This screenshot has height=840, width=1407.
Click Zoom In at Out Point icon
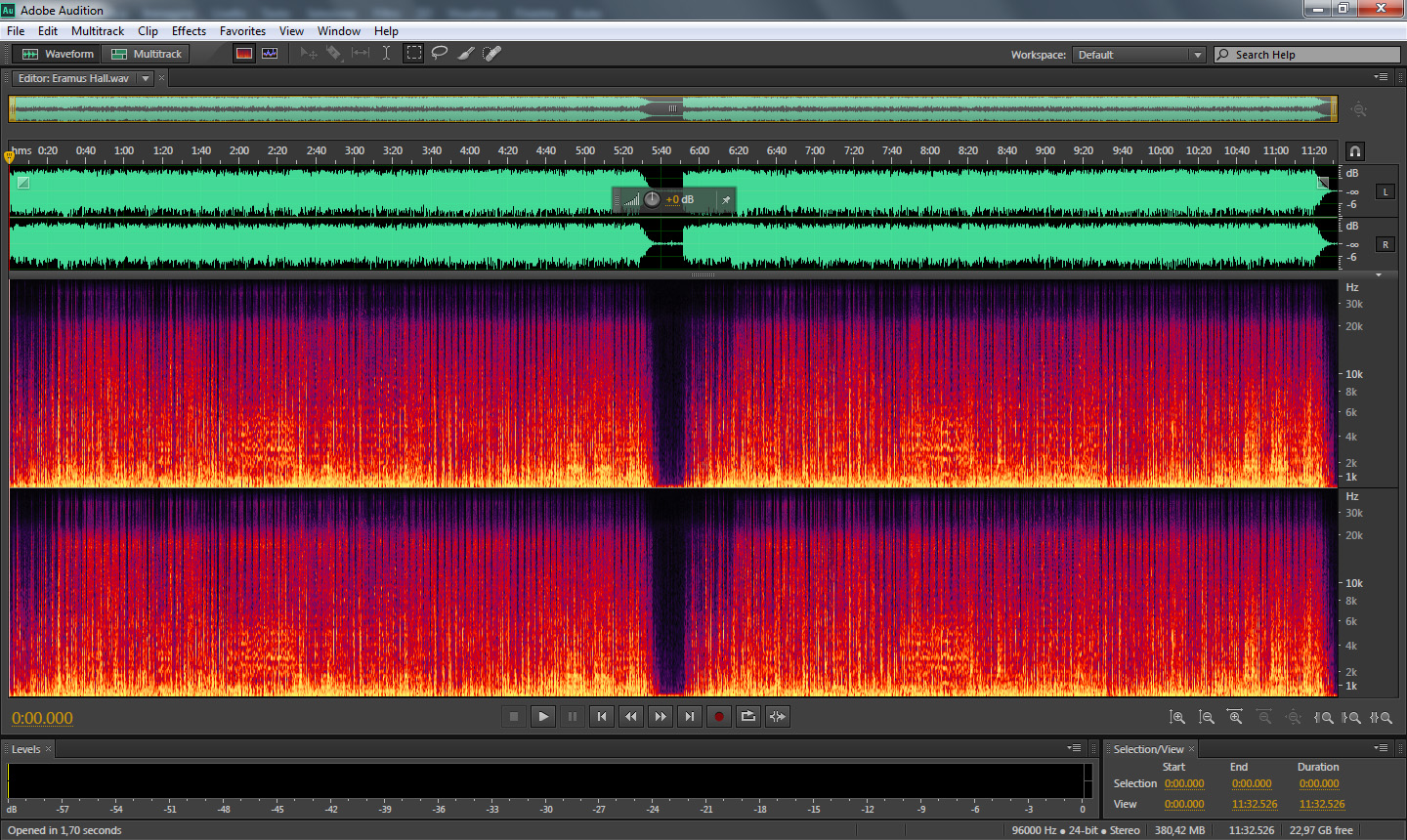(x=1351, y=718)
